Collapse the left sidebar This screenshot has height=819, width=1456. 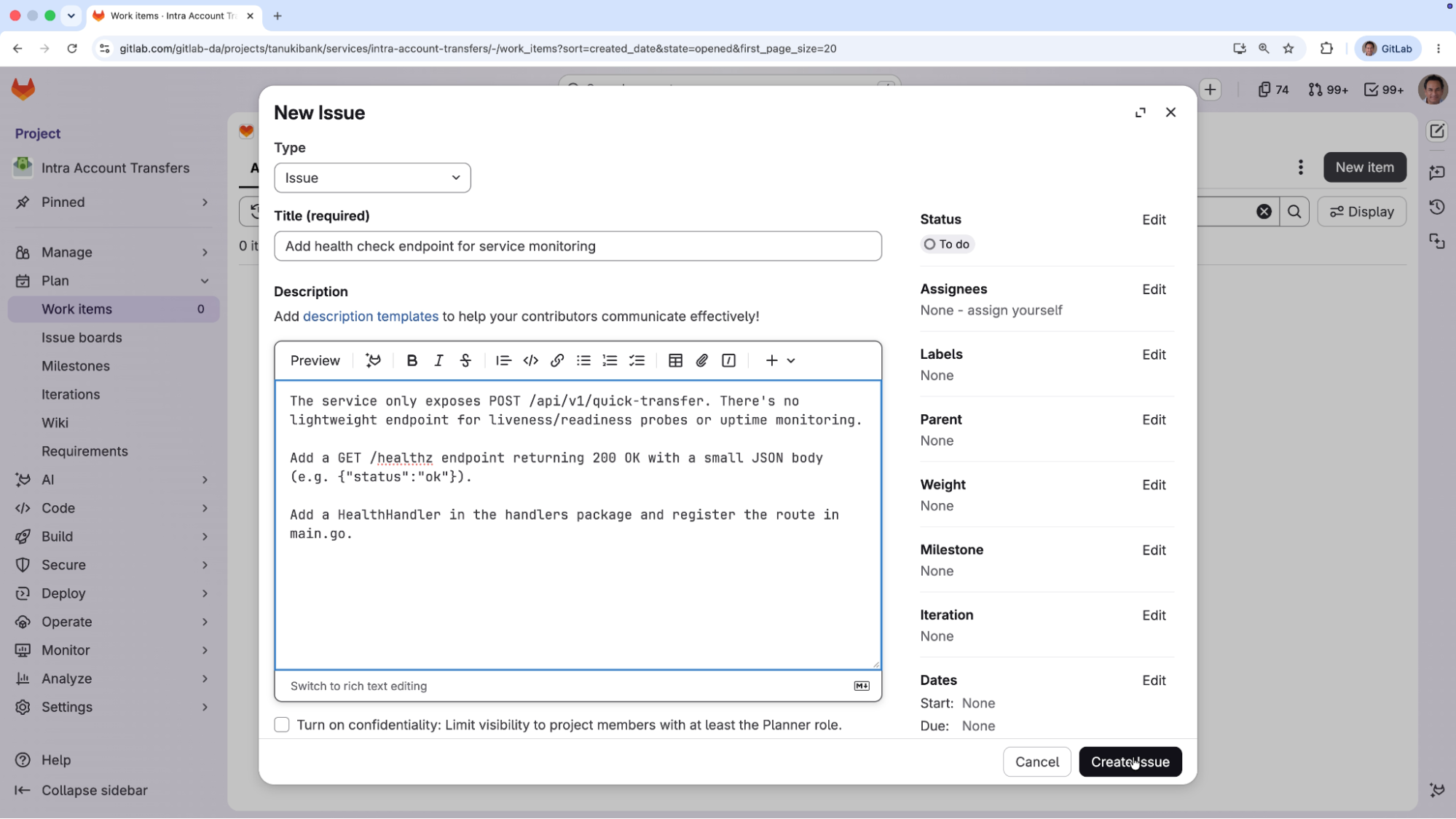82,791
